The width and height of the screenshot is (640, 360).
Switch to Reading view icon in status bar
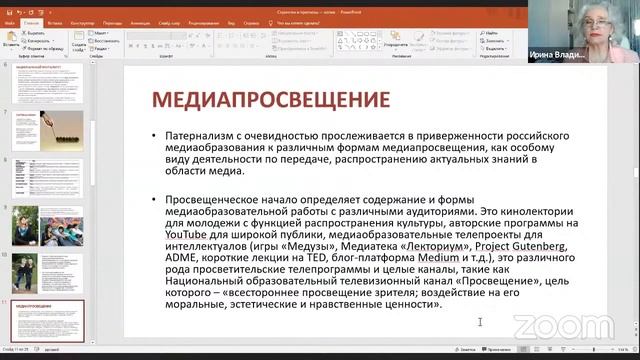pos(550,349)
